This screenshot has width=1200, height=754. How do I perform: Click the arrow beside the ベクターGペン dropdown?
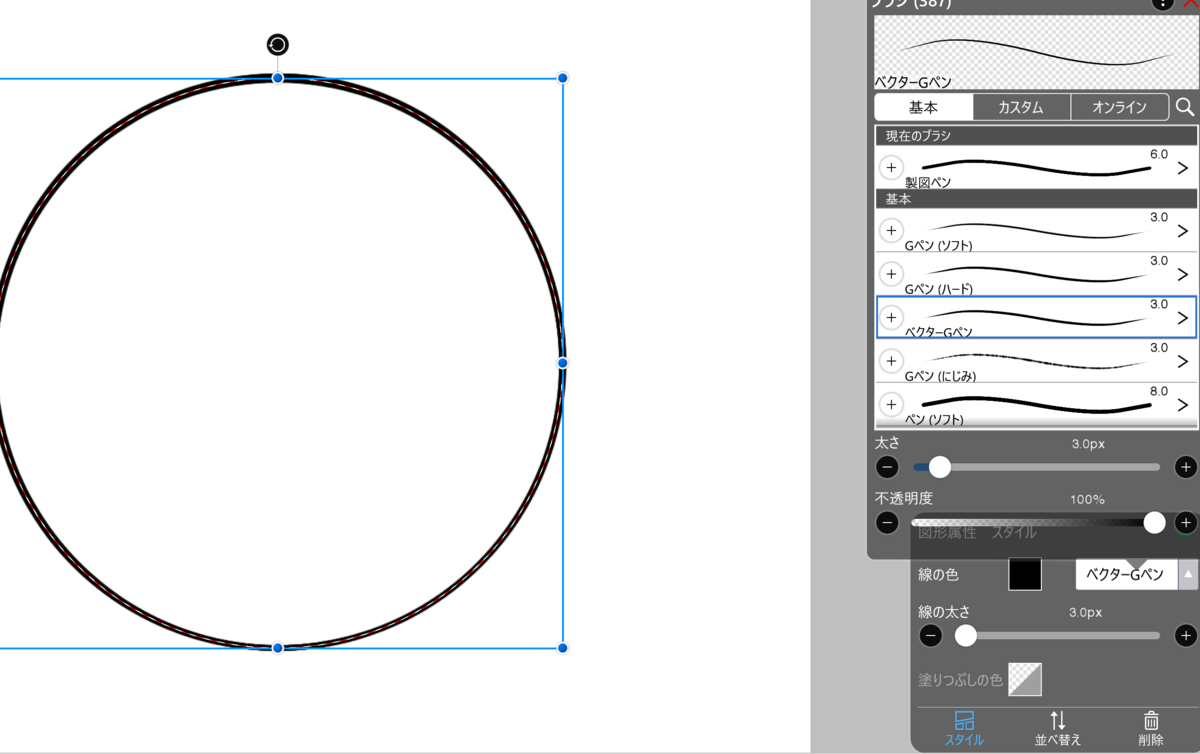click(x=1188, y=575)
